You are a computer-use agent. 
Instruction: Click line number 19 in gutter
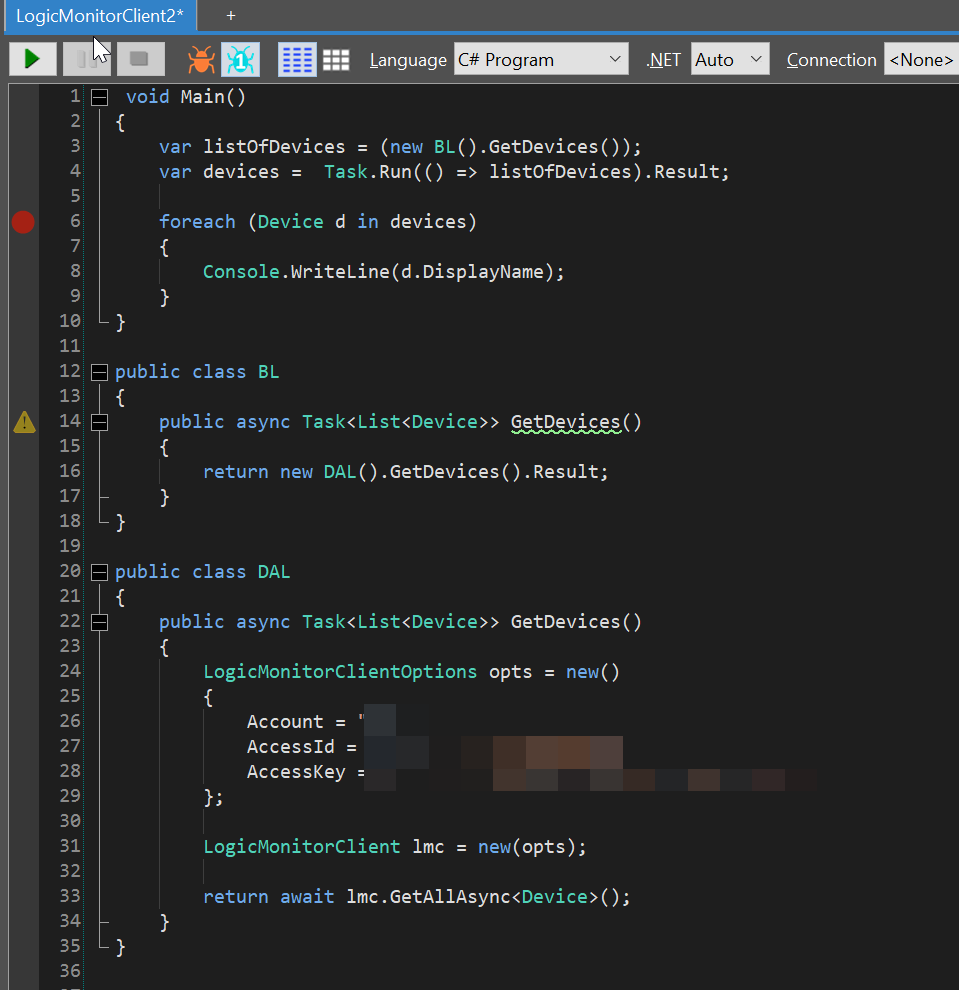coord(69,546)
